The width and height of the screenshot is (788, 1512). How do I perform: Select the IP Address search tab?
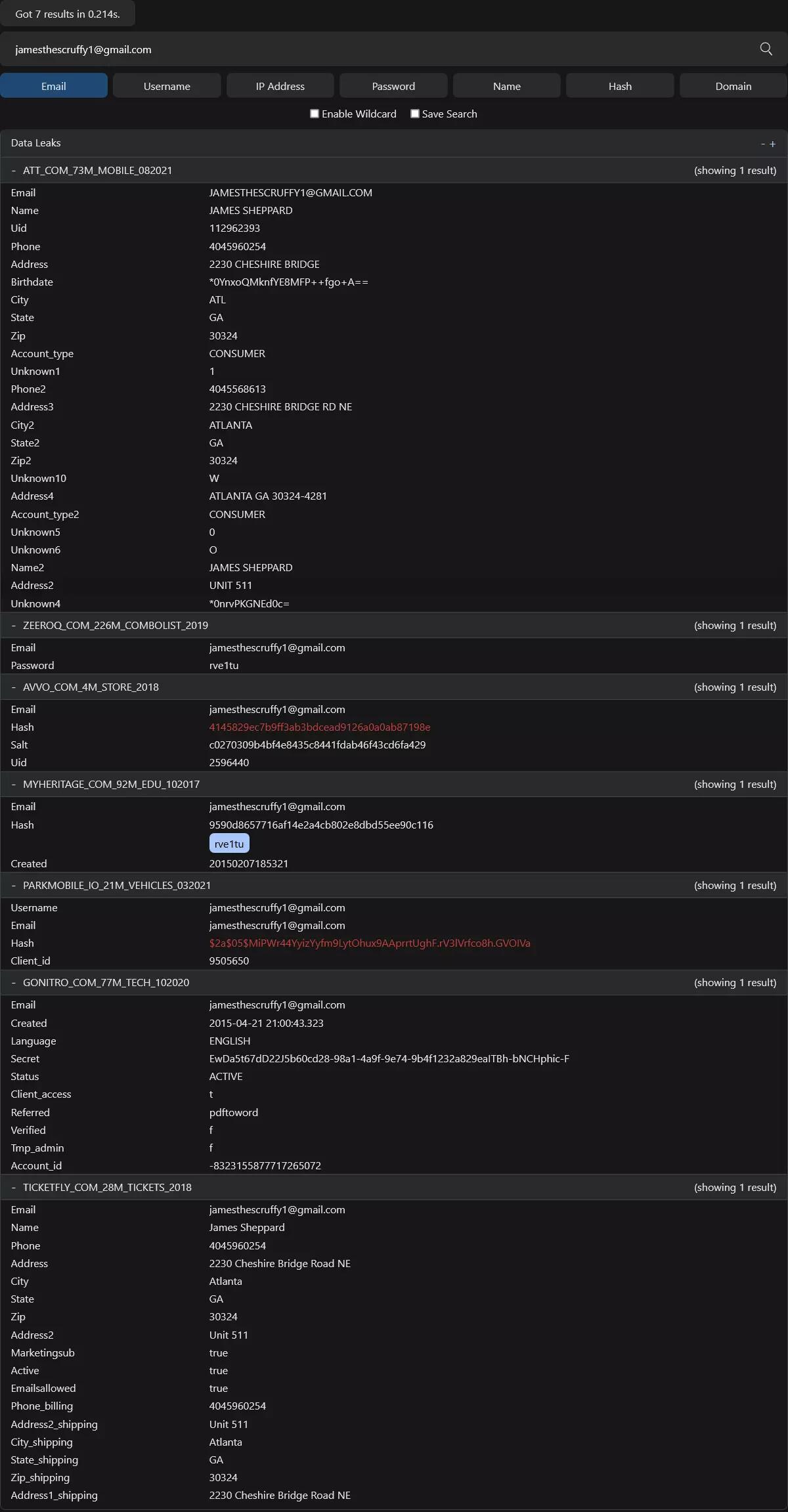click(x=280, y=86)
